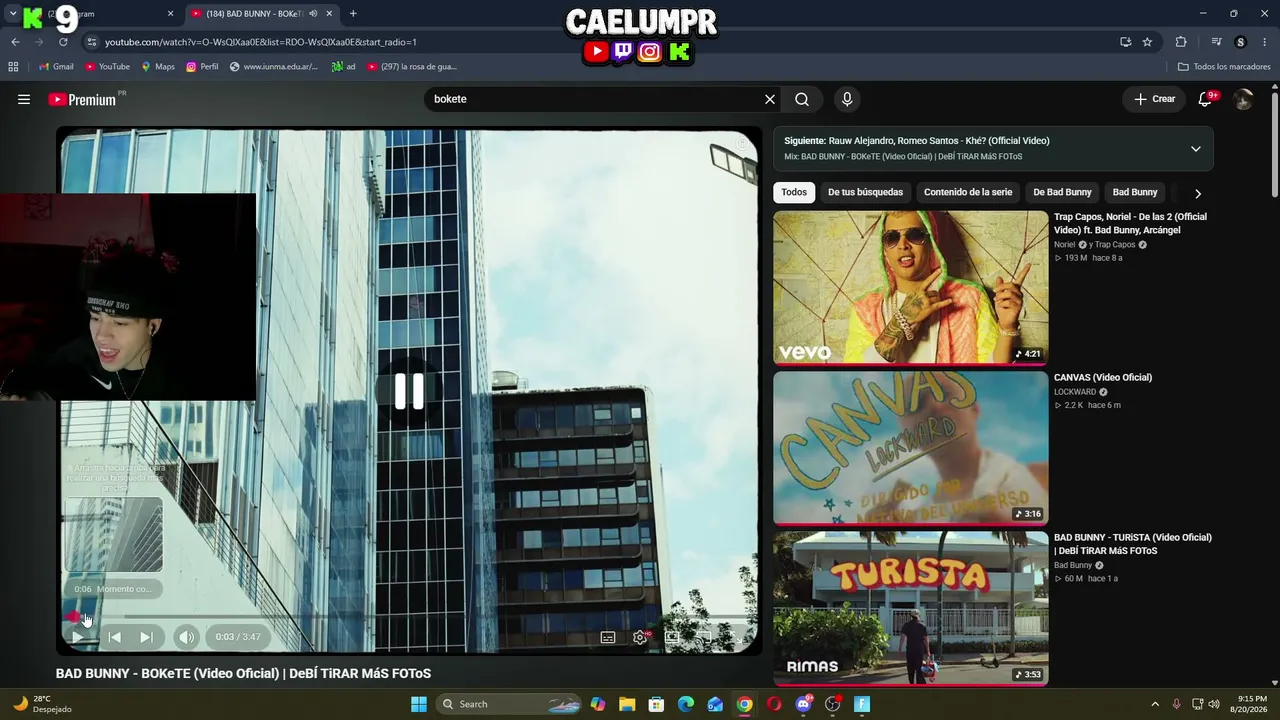Open the account avatar menu
1280x720 pixels.
[1243, 99]
